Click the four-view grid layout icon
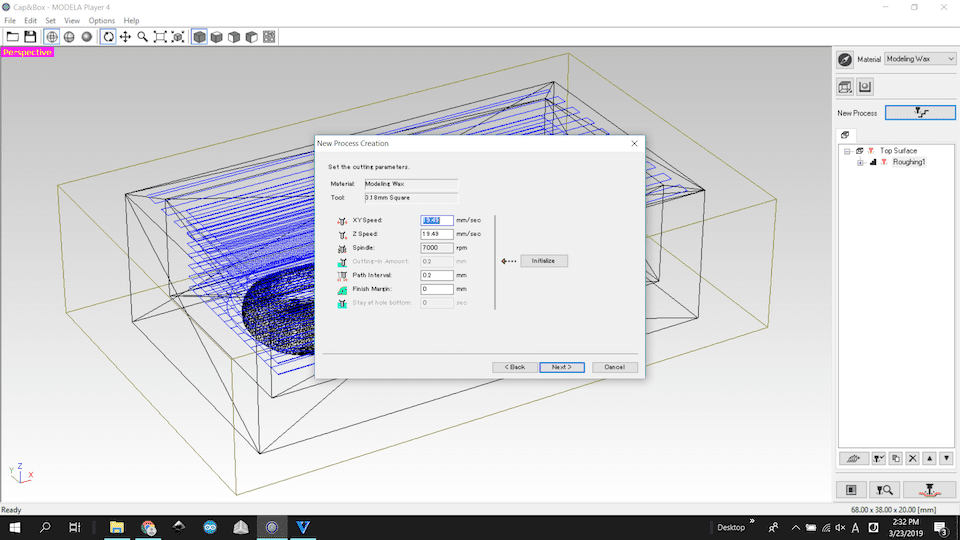 tap(269, 37)
